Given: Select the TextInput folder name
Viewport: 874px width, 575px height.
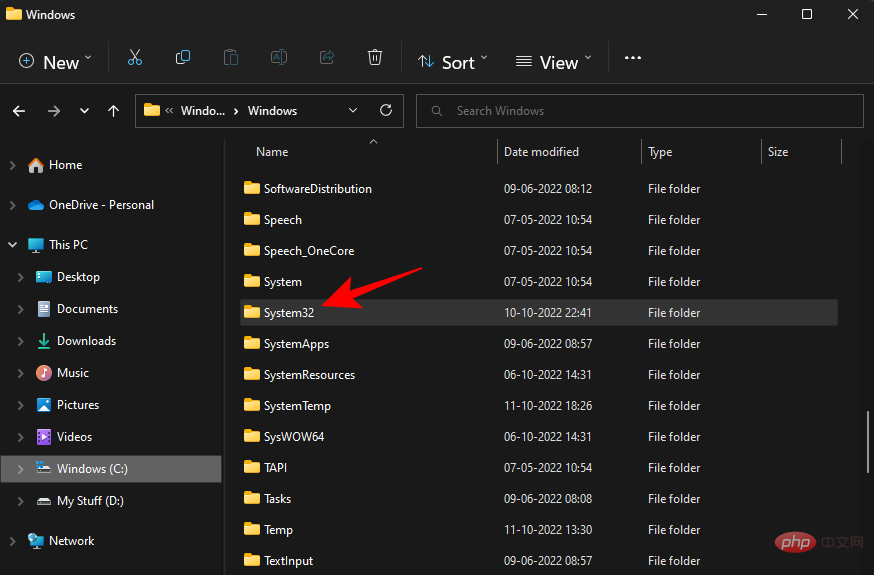Looking at the screenshot, I should (288, 561).
